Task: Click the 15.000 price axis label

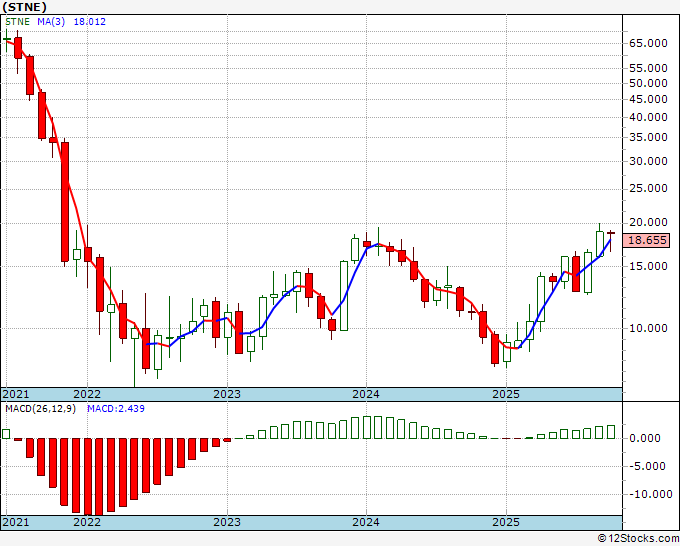Action: coord(648,266)
